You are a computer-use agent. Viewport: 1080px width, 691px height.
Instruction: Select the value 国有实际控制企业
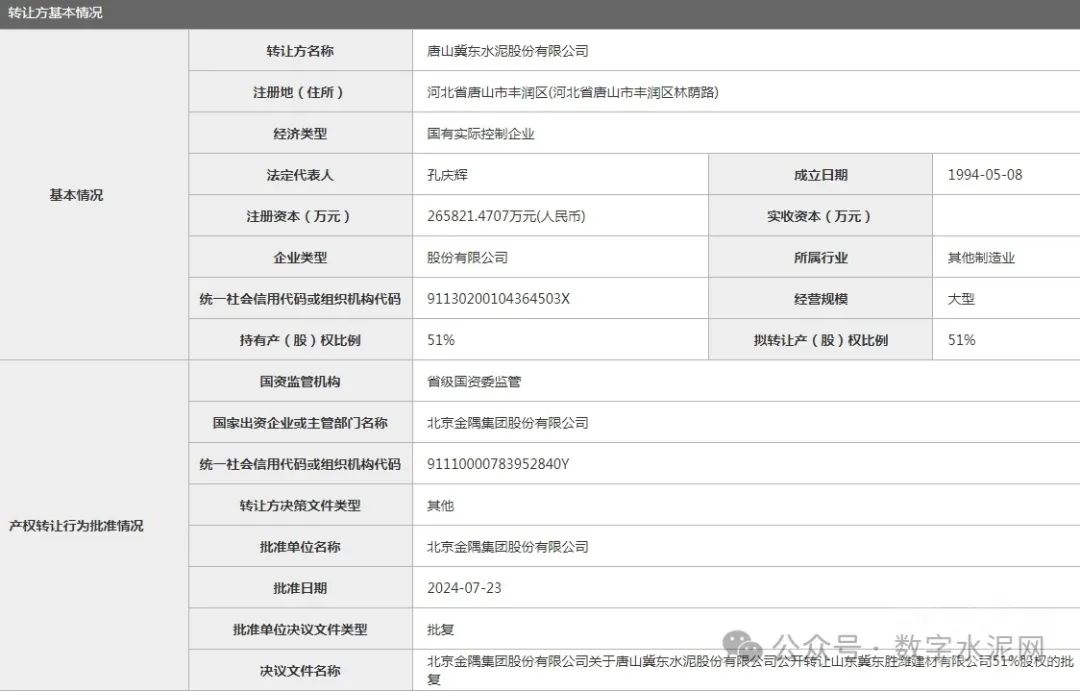pyautogui.click(x=481, y=134)
